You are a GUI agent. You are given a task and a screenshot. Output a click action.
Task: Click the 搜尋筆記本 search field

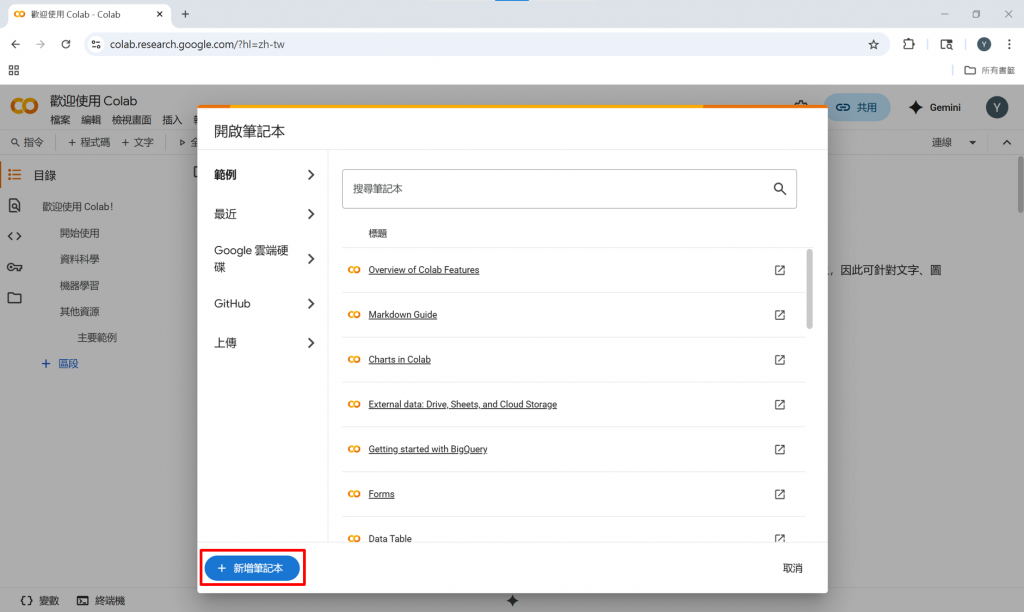coord(569,189)
